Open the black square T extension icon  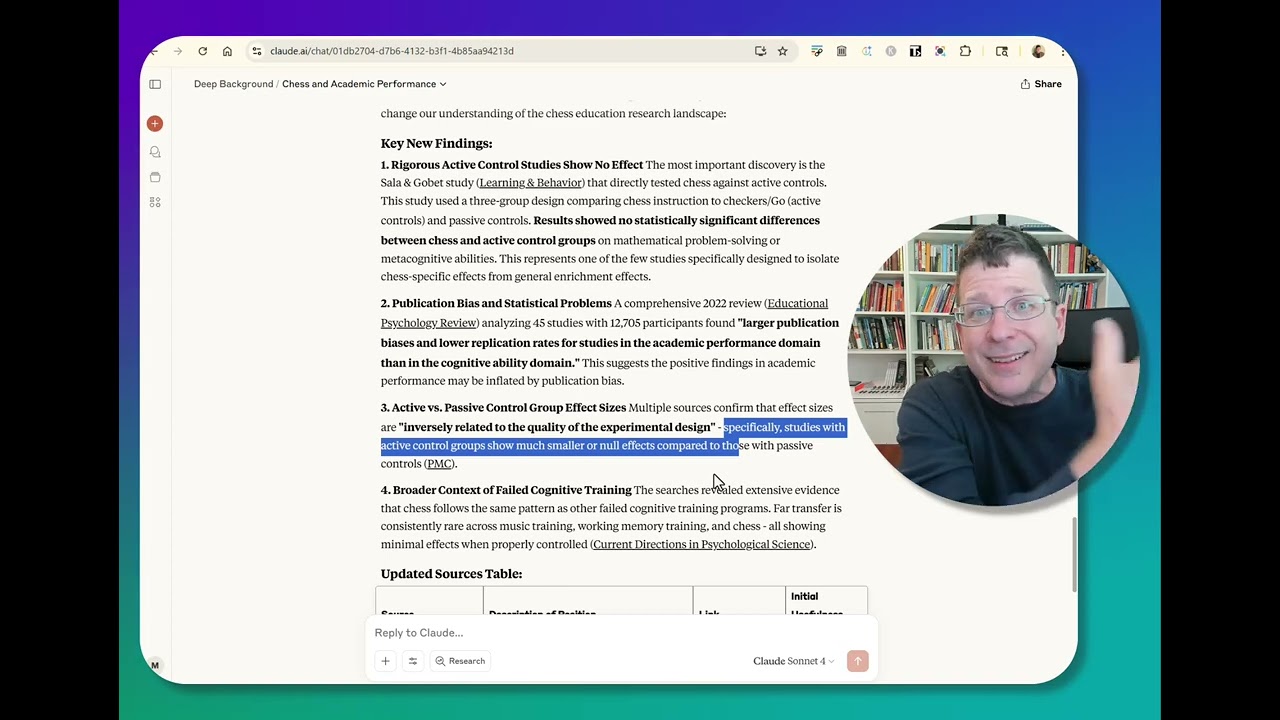(x=915, y=51)
